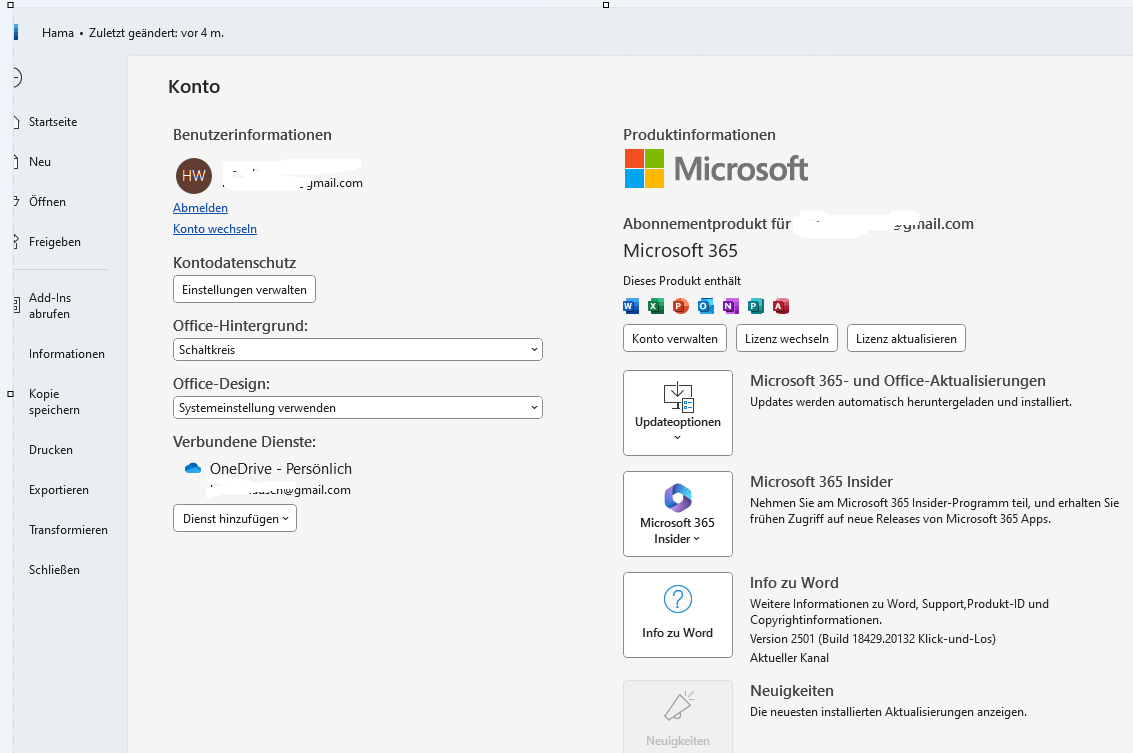Click the Aktueller Kanal text

789,658
